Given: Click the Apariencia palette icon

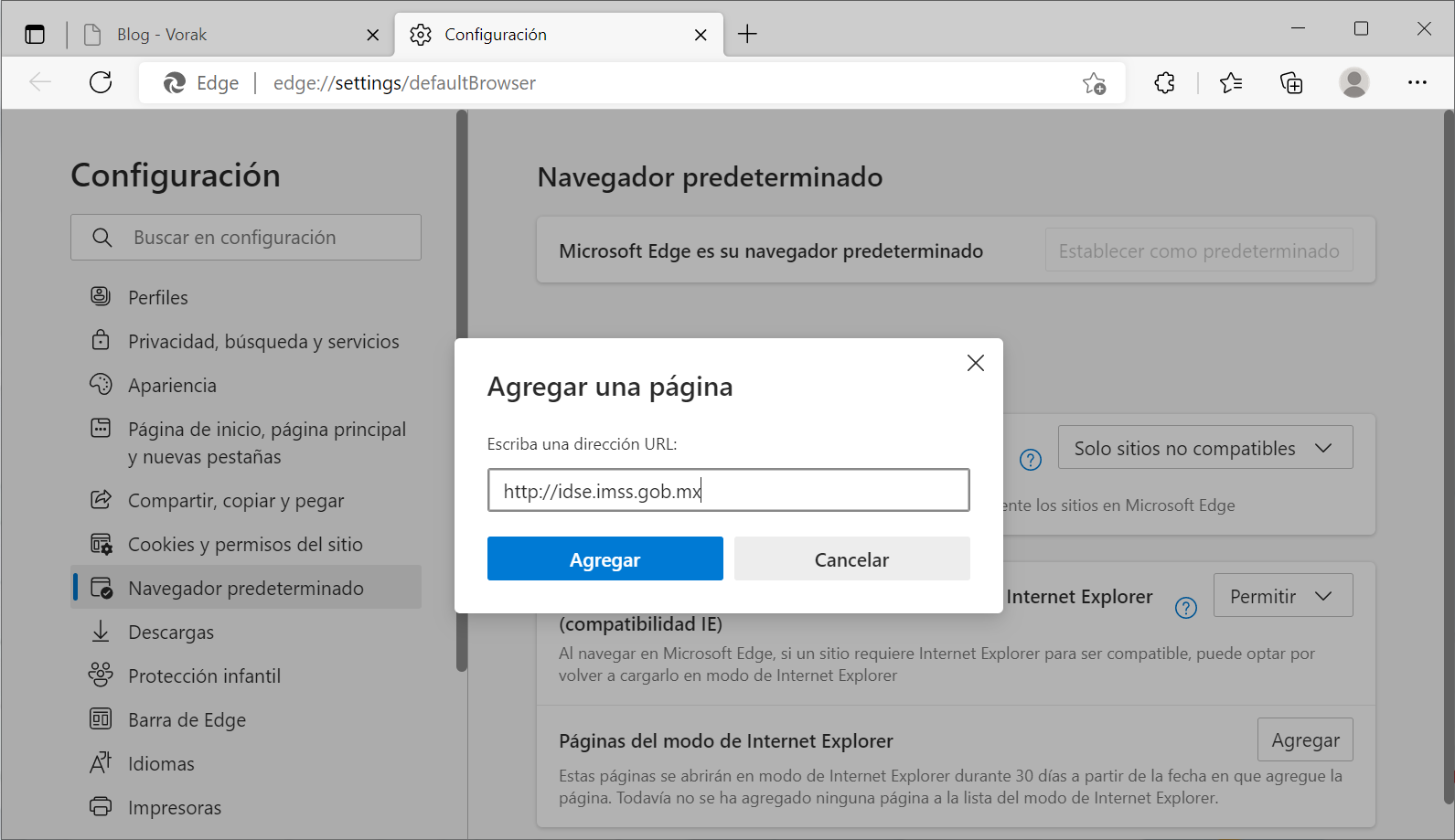Looking at the screenshot, I should click(101, 384).
